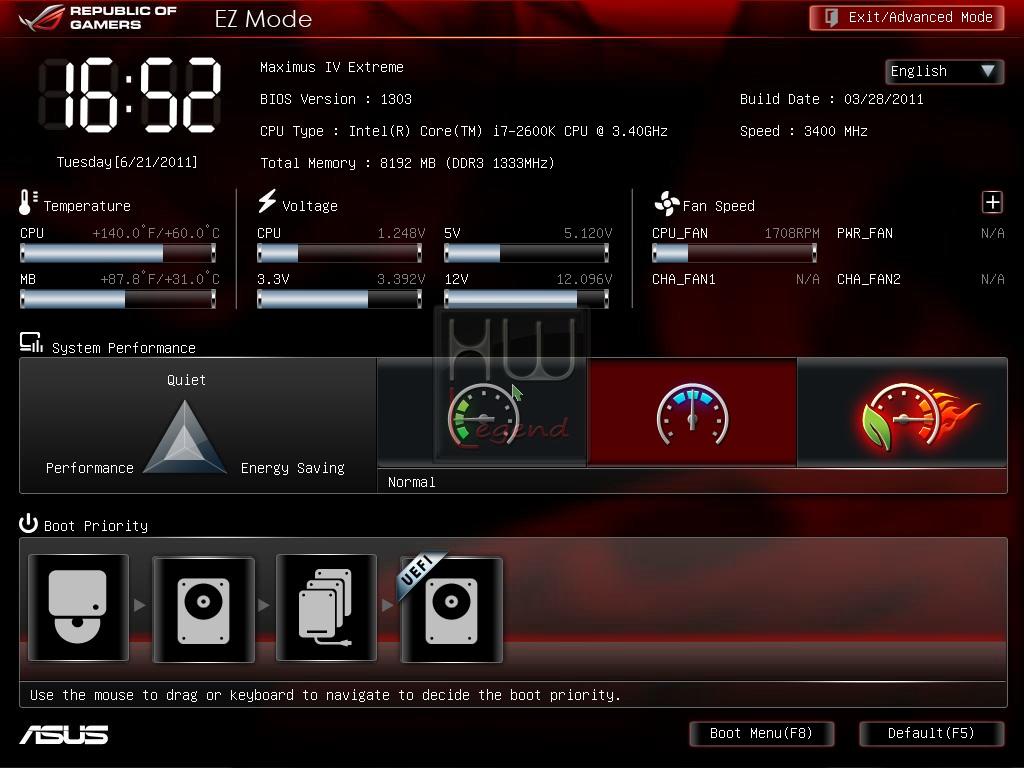Open Boot Menu(F8)

761,733
